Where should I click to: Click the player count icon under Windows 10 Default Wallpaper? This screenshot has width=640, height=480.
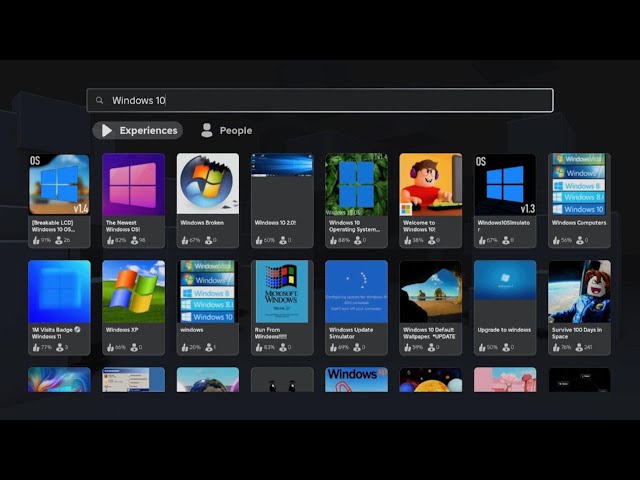[431, 347]
